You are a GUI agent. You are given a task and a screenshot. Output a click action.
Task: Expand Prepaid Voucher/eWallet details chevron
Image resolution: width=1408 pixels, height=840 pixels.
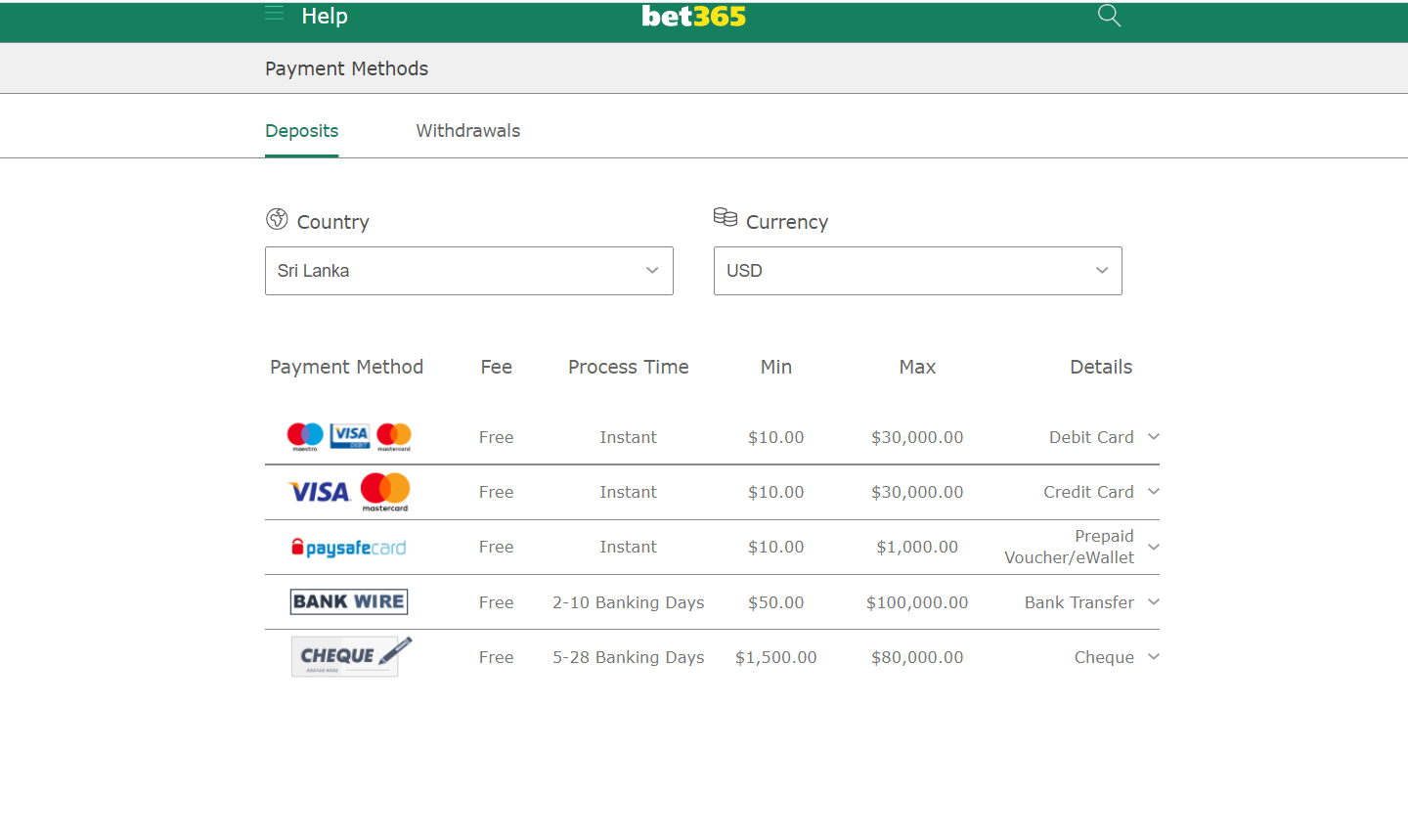tap(1154, 547)
